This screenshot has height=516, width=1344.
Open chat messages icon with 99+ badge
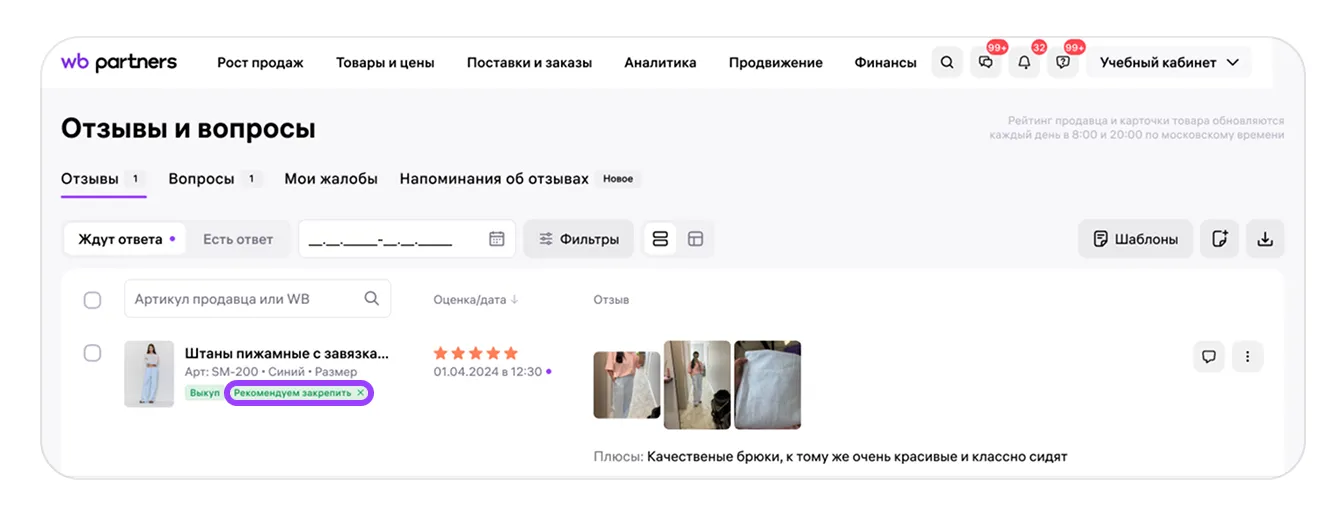pyautogui.click(x=986, y=62)
